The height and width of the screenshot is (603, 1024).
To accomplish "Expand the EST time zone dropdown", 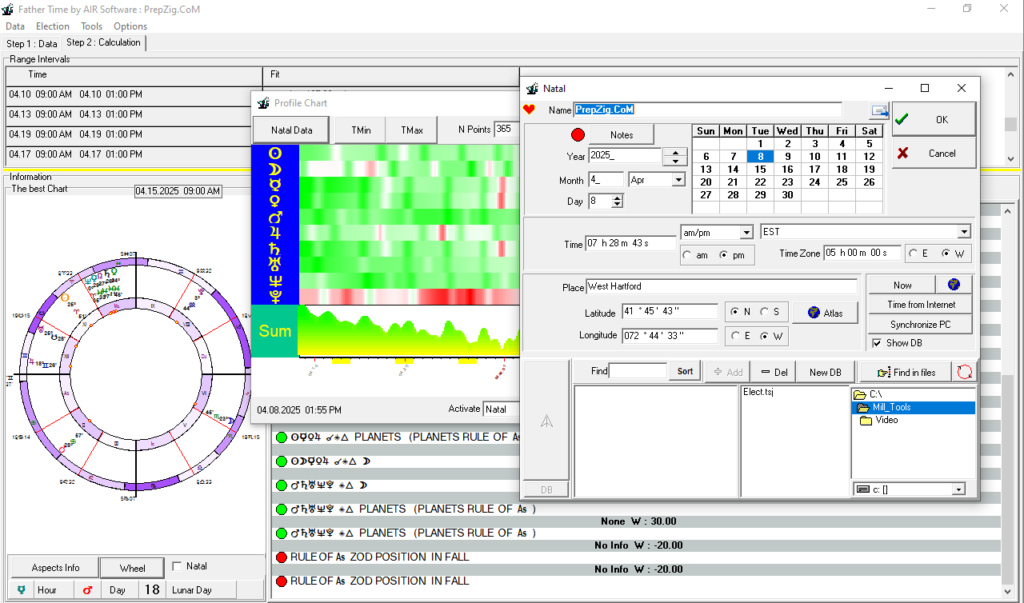I will click(964, 232).
